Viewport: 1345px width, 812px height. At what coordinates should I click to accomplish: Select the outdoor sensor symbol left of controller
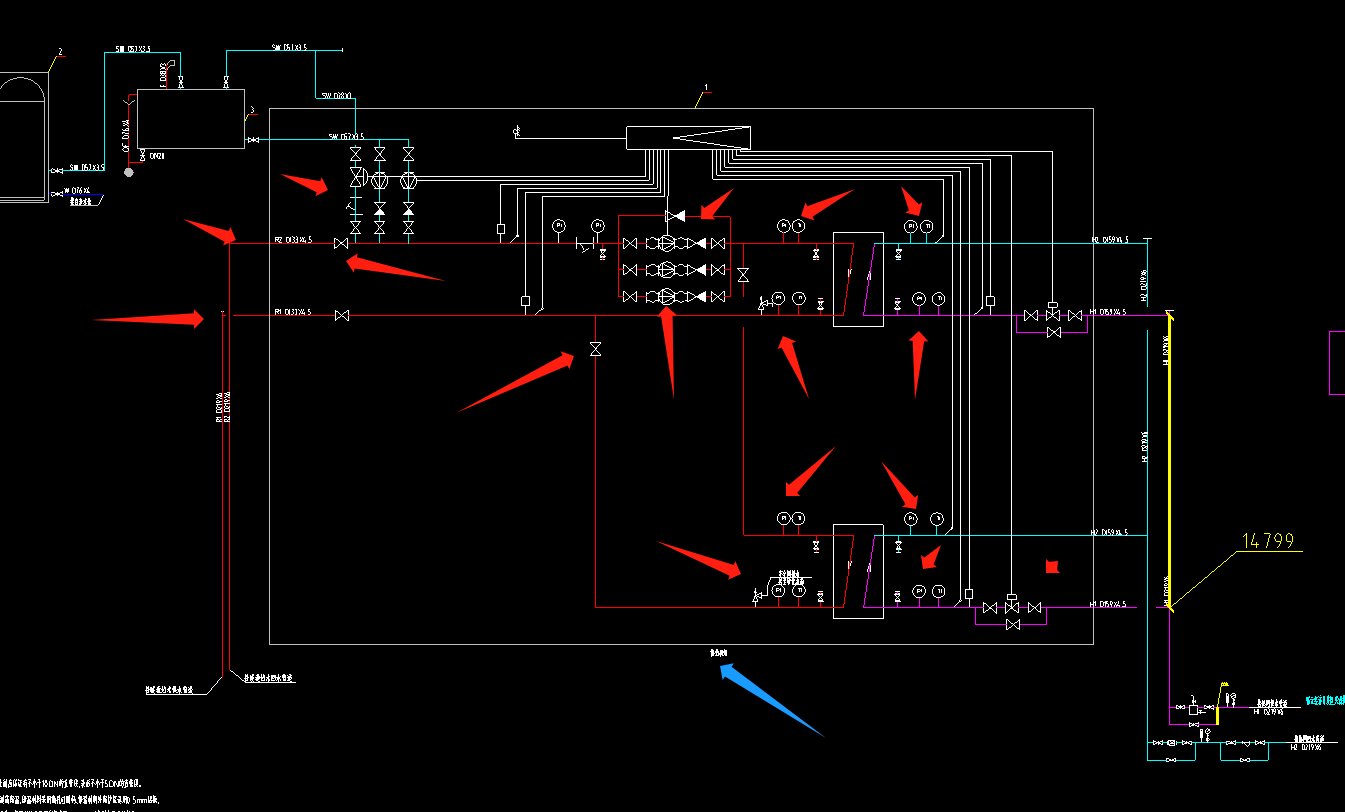516,130
